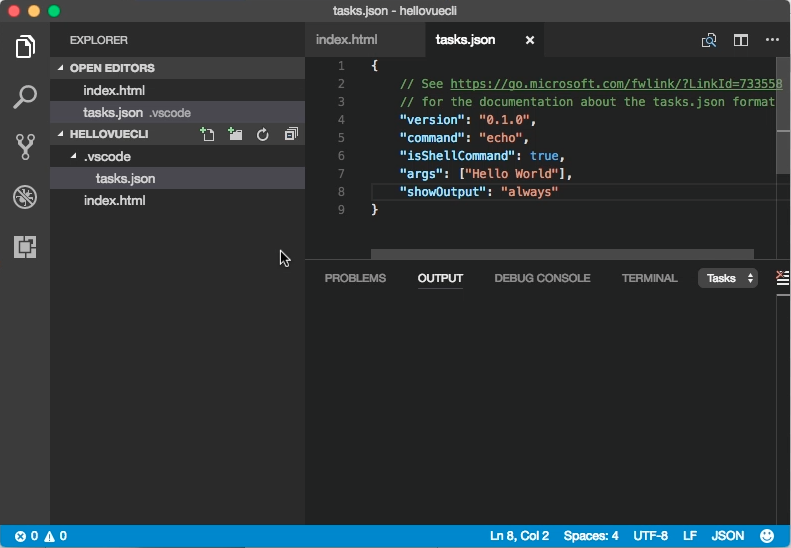Click Spaces: 4 indentation setting

coord(591,536)
